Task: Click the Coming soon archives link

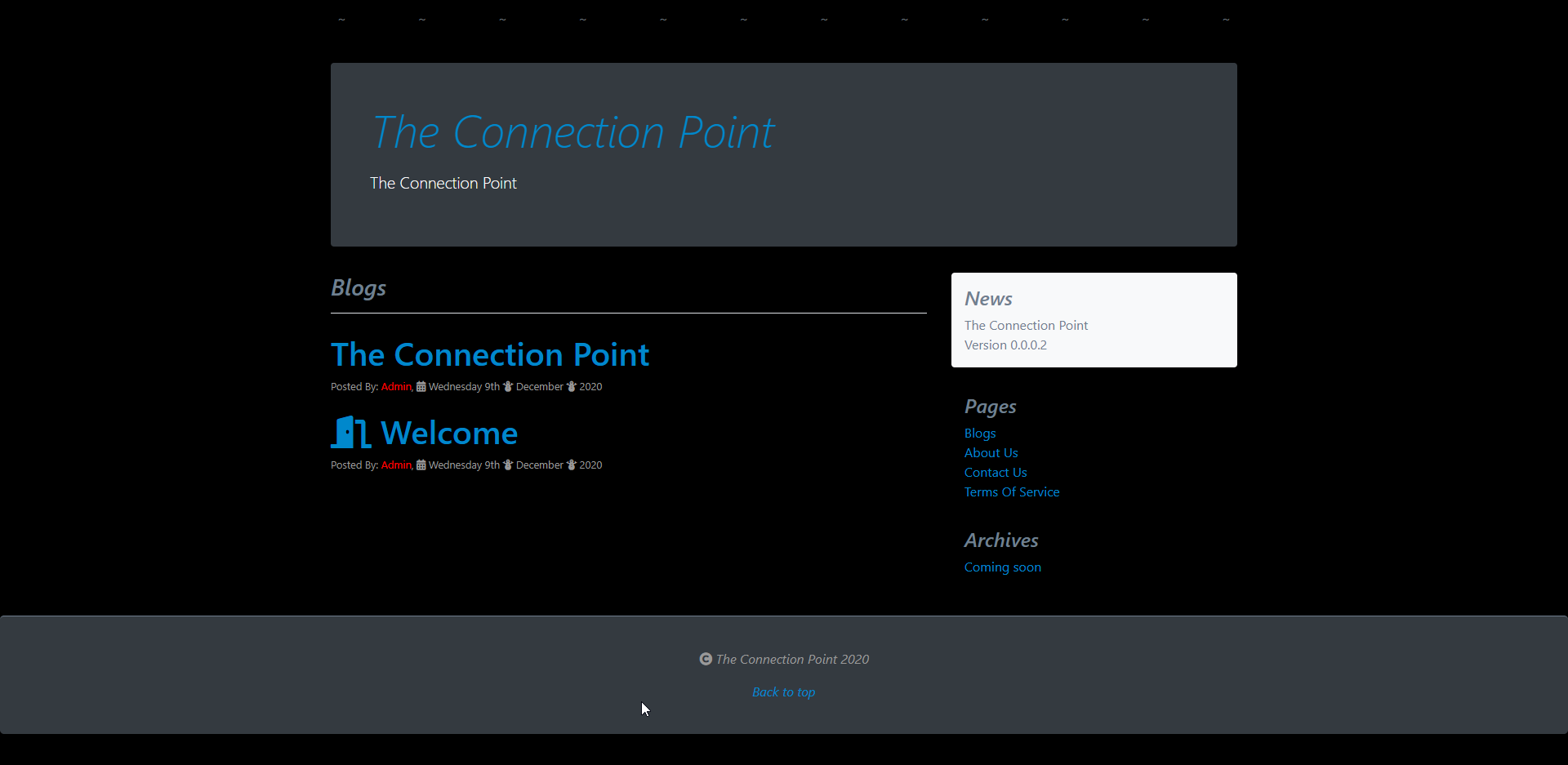Action: click(x=1003, y=567)
